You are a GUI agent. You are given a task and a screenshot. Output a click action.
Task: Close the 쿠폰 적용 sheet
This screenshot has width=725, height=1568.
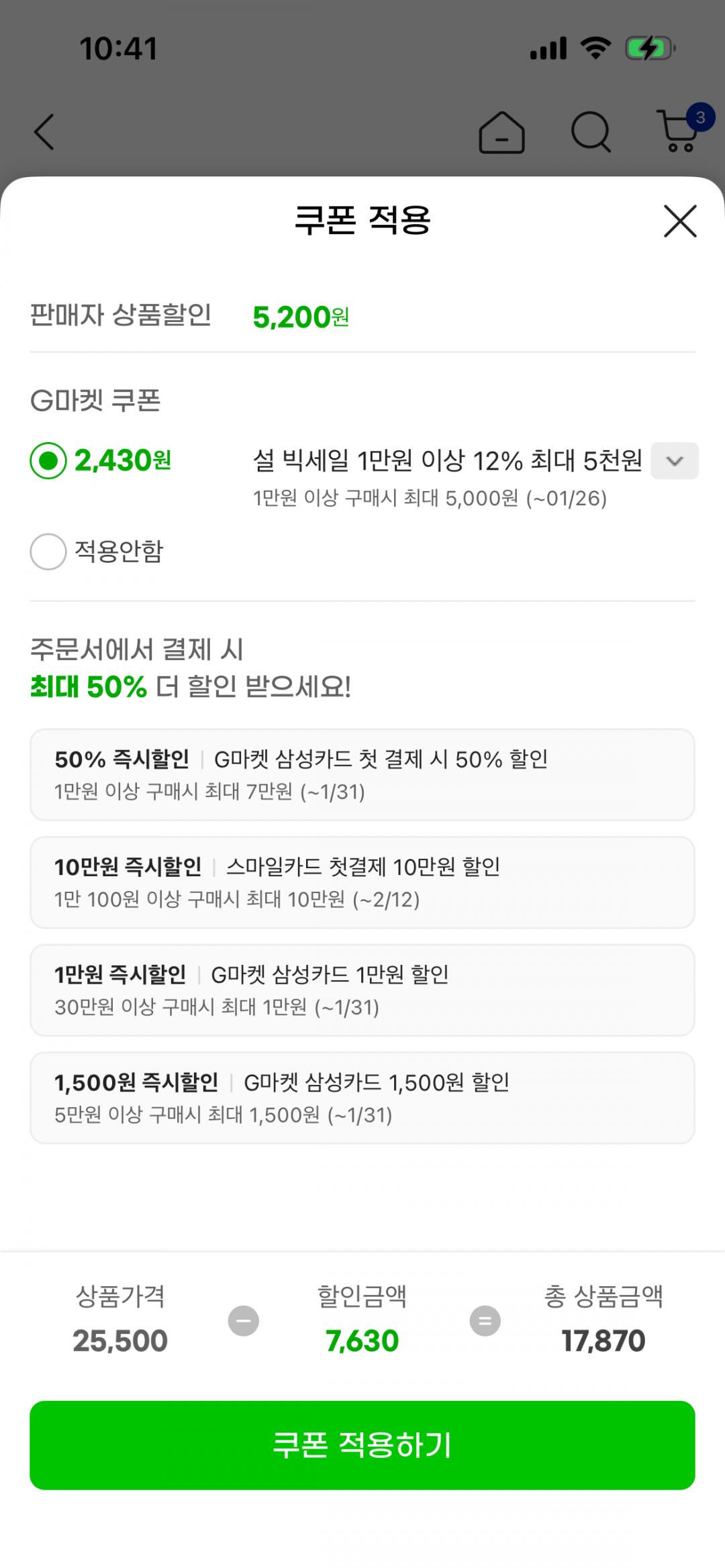tap(680, 221)
